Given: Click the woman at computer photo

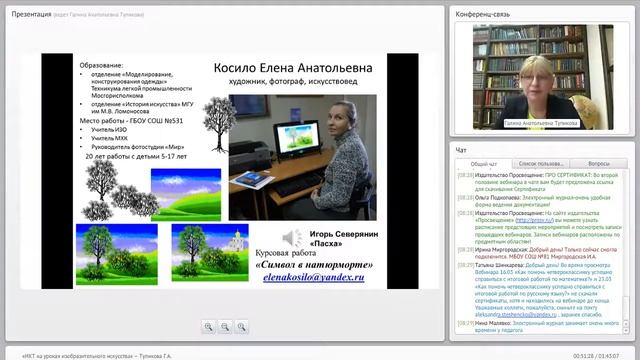Looking at the screenshot, I should (302, 158).
